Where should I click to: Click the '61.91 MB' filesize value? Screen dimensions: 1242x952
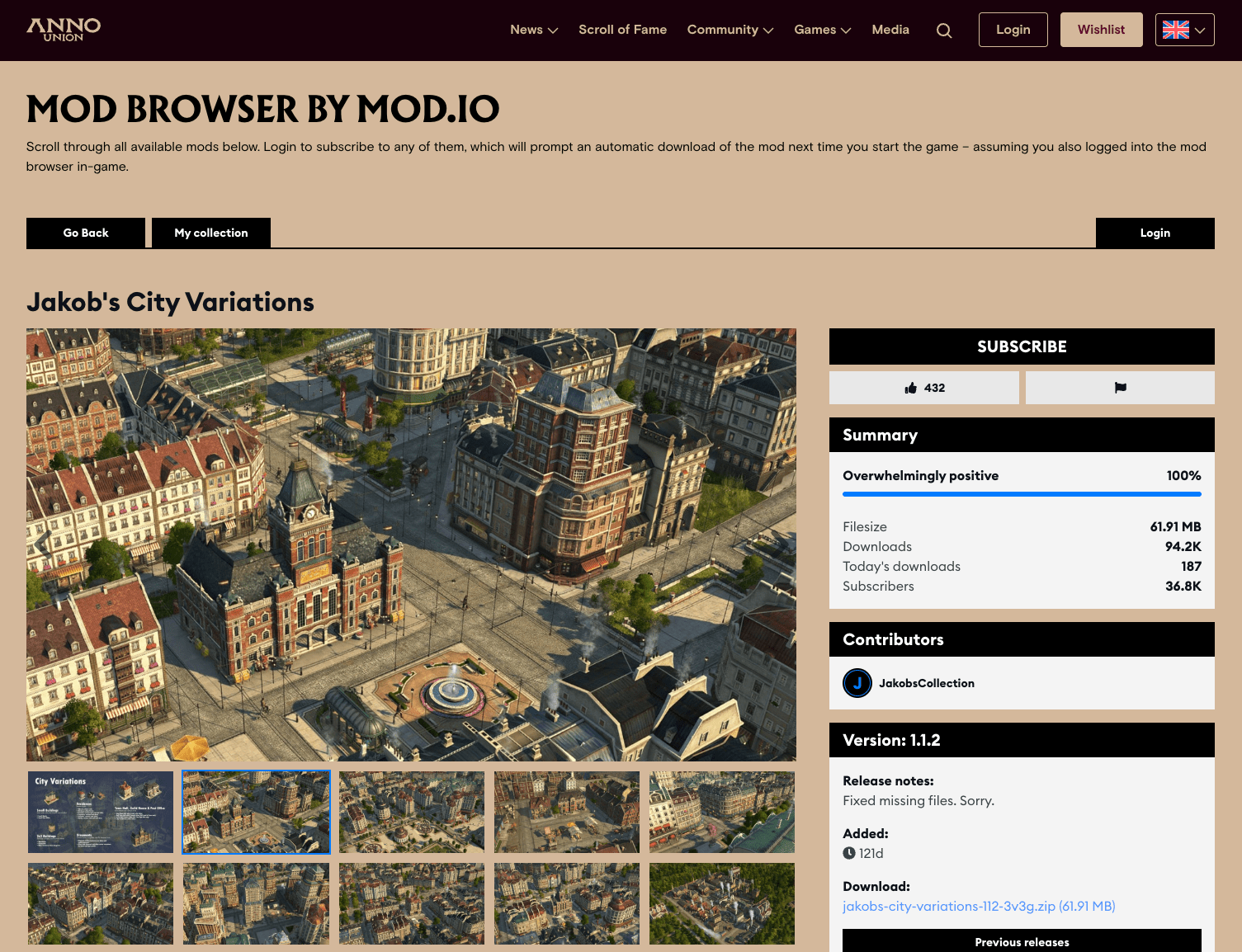pyautogui.click(x=1175, y=526)
